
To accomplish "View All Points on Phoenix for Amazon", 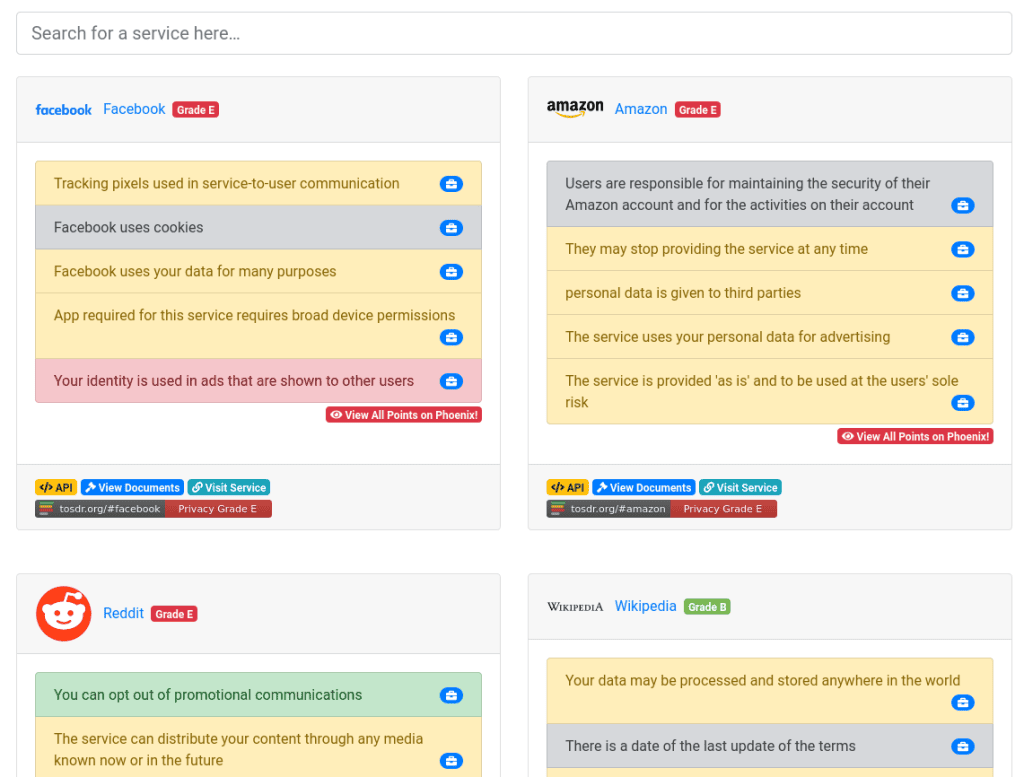I will [x=915, y=436].
